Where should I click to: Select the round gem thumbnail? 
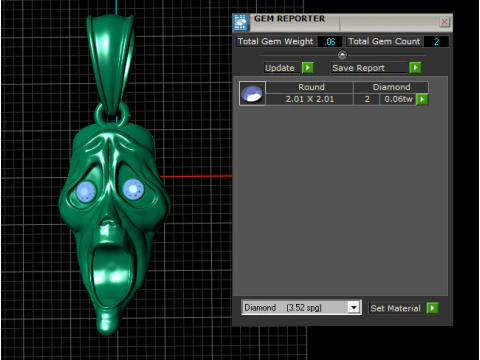click(252, 93)
